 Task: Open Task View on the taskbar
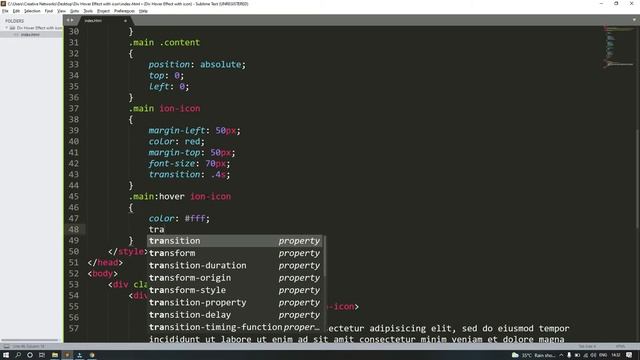point(42,355)
